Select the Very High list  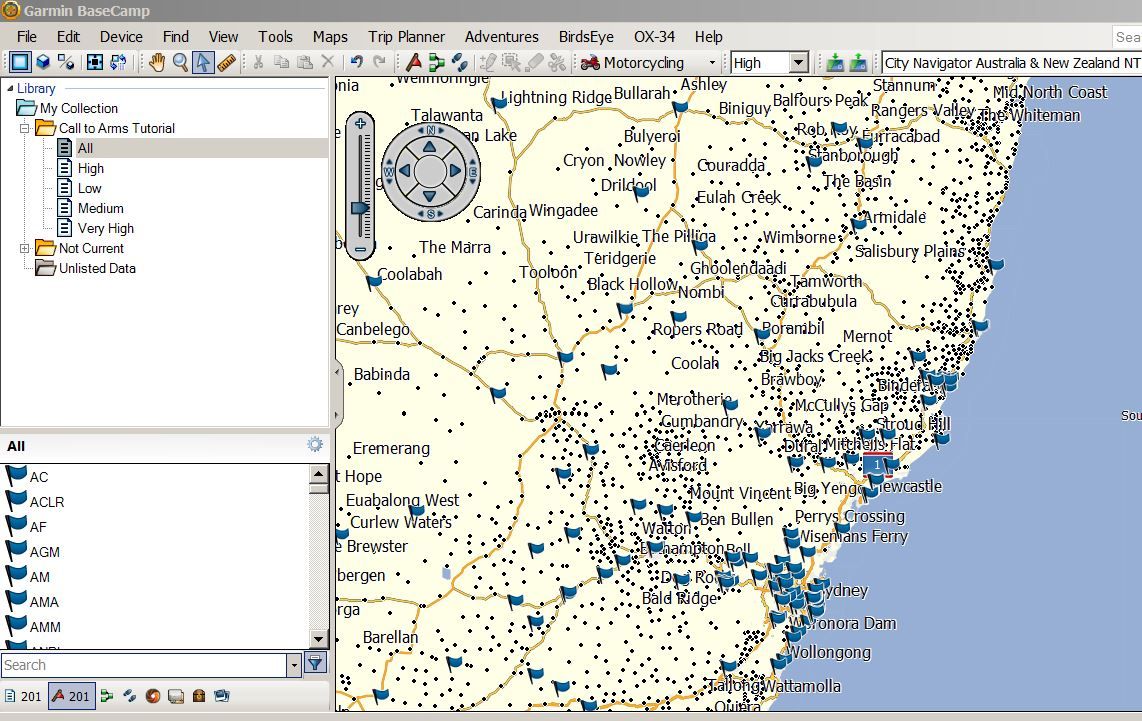(106, 229)
